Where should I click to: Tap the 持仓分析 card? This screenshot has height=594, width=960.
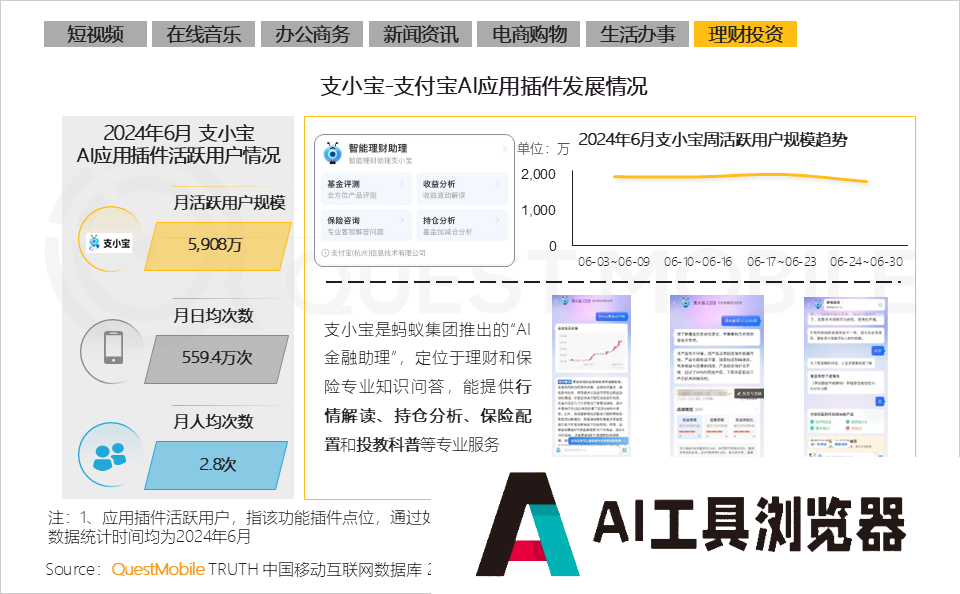(462, 225)
